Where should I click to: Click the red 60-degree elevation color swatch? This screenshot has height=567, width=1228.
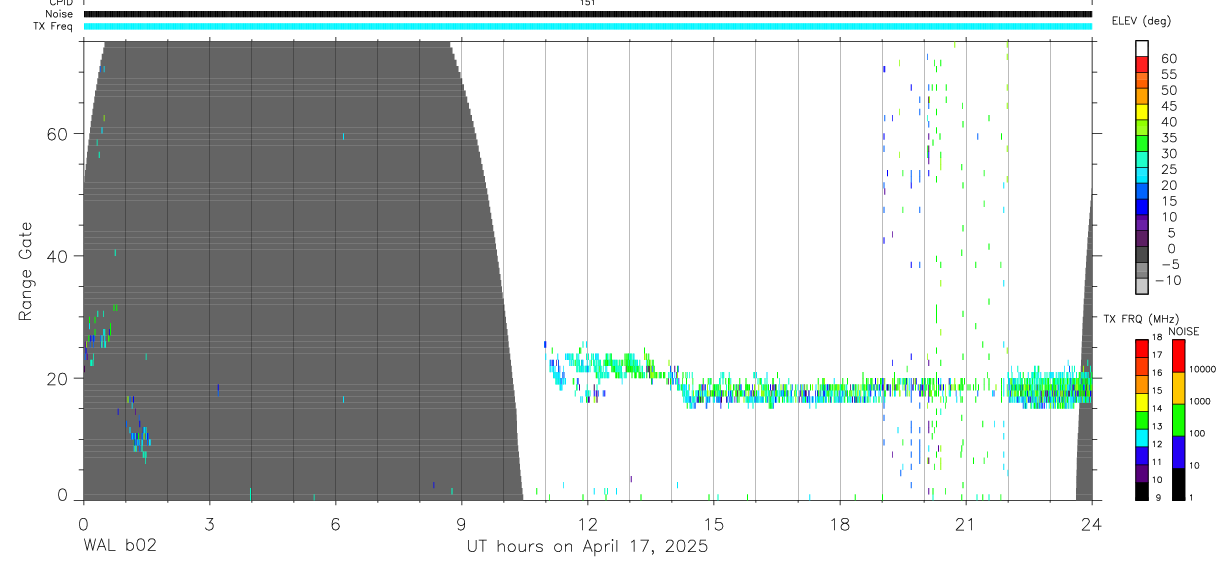(1142, 65)
